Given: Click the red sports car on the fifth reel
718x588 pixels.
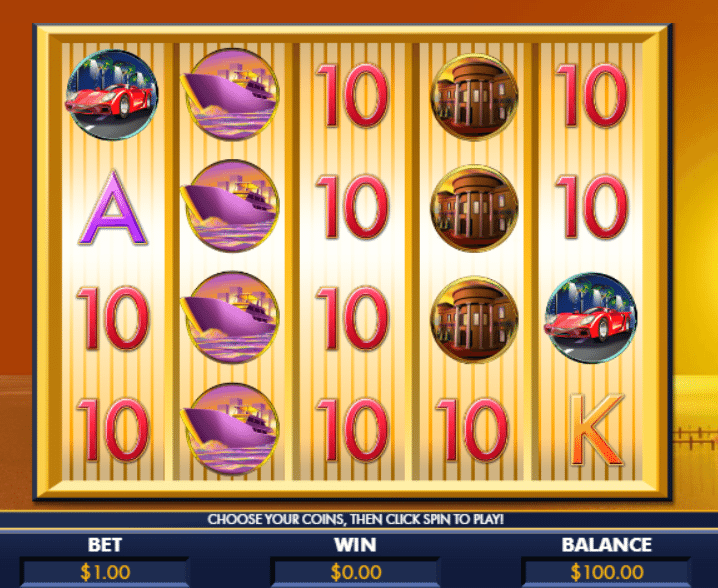Looking at the screenshot, I should click(x=591, y=318).
